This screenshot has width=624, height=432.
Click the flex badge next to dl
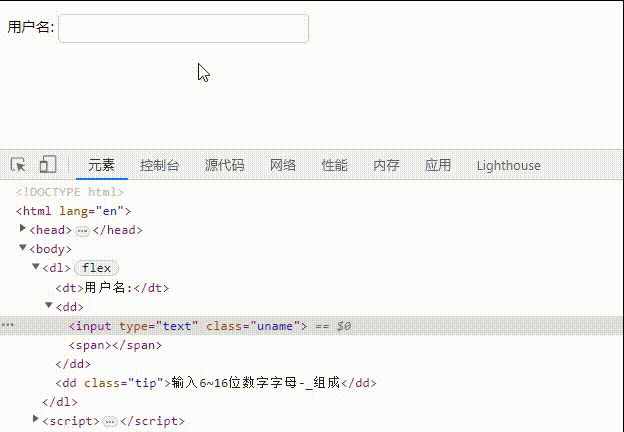pyautogui.click(x=96, y=268)
